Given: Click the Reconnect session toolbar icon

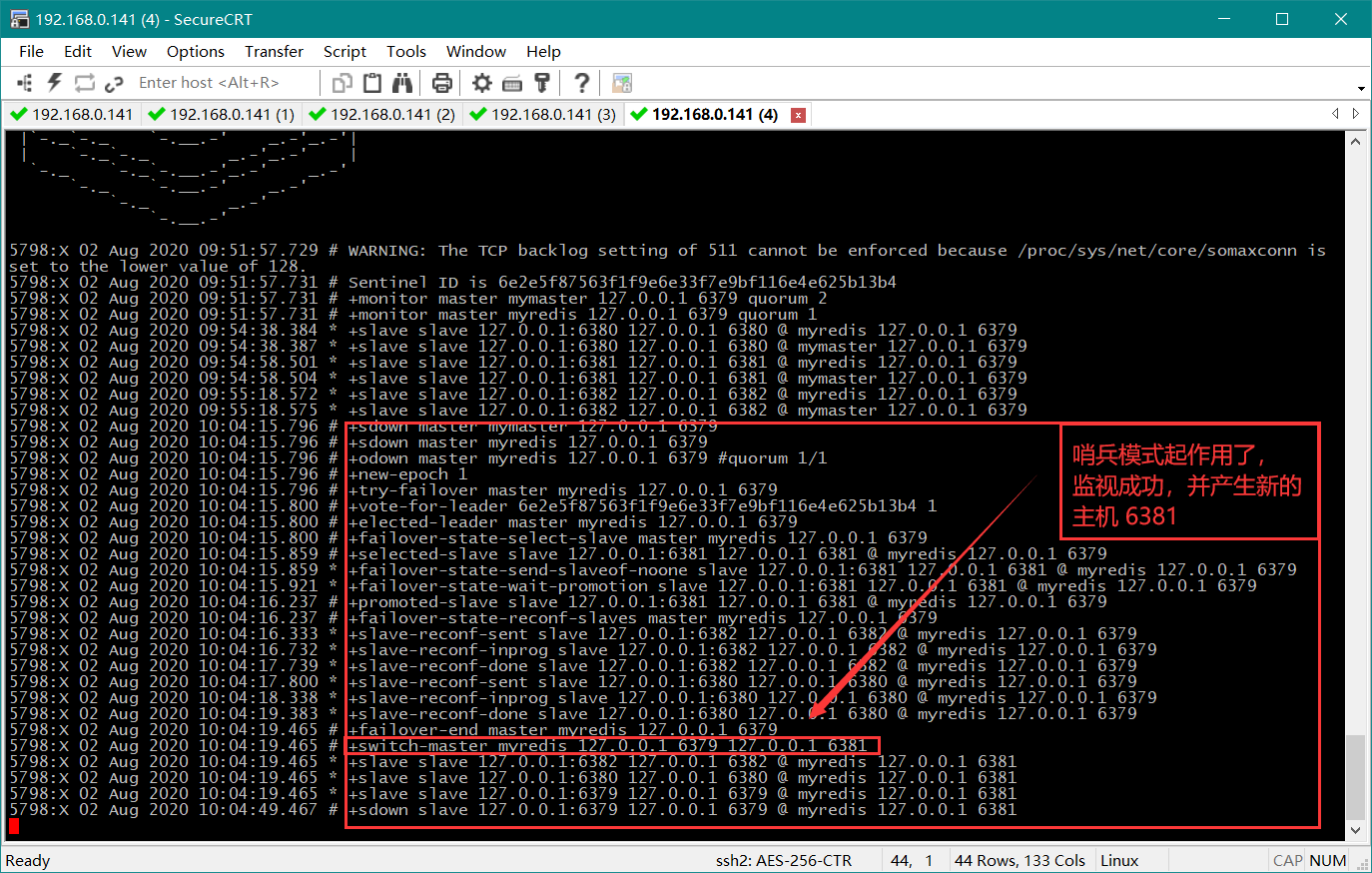Looking at the screenshot, I should tap(84, 83).
